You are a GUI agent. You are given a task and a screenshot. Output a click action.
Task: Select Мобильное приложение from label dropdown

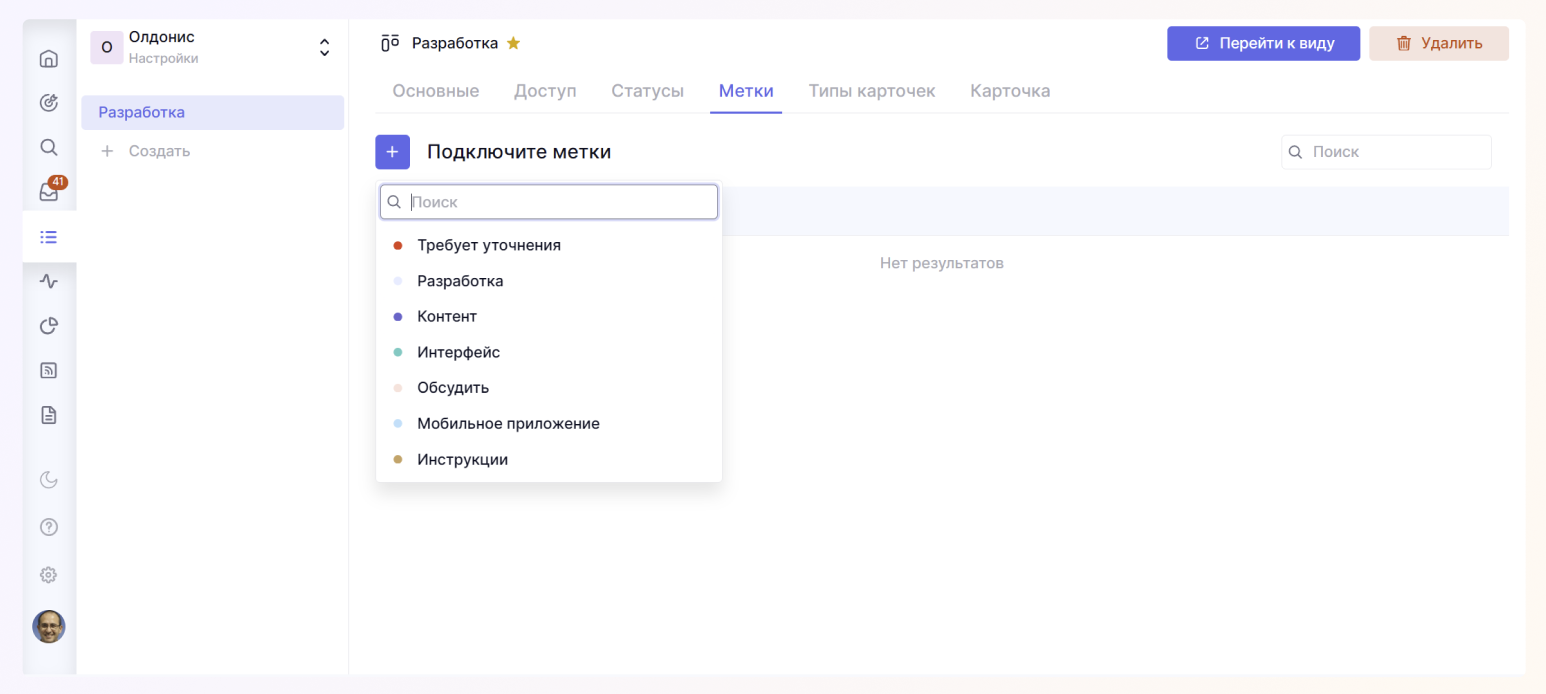508,424
